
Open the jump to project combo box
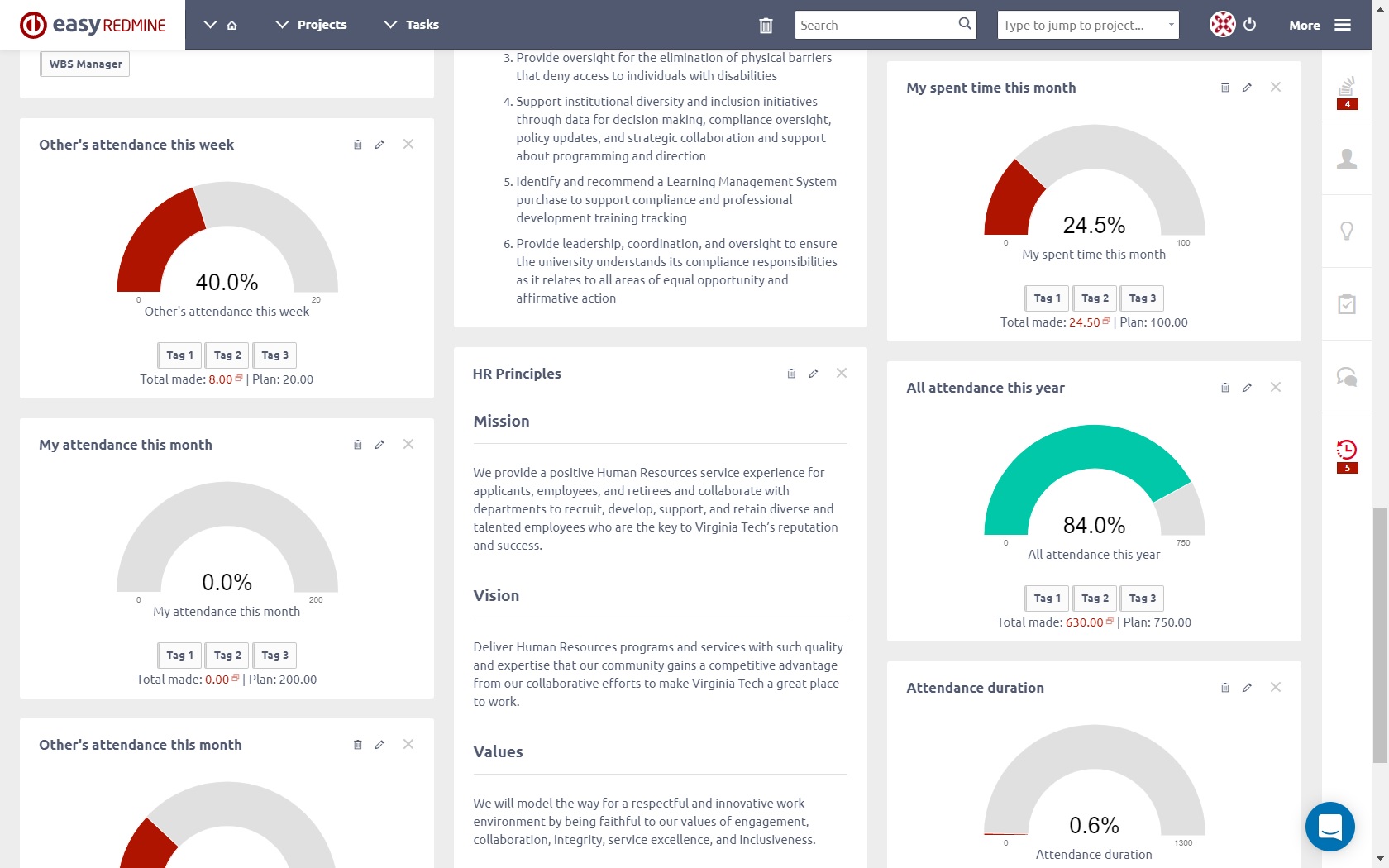tap(1087, 25)
